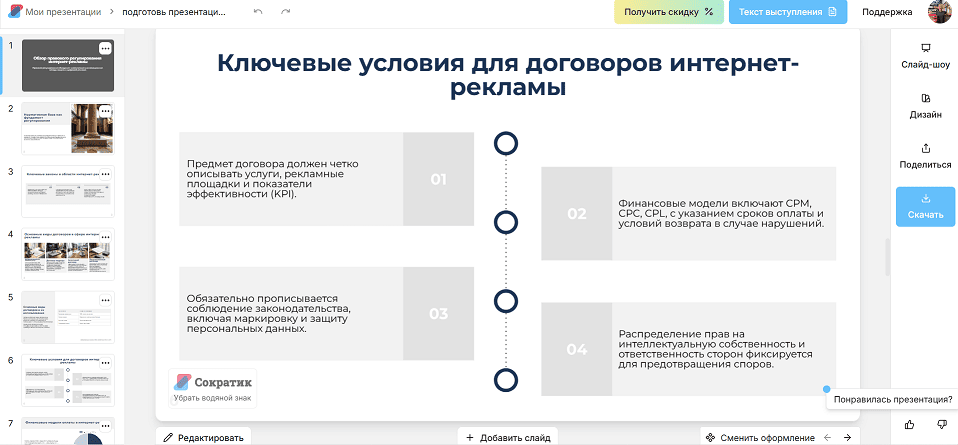The width and height of the screenshot is (958, 445).
Task: Select slide 2 thumbnail with column photo
Action: point(68,128)
